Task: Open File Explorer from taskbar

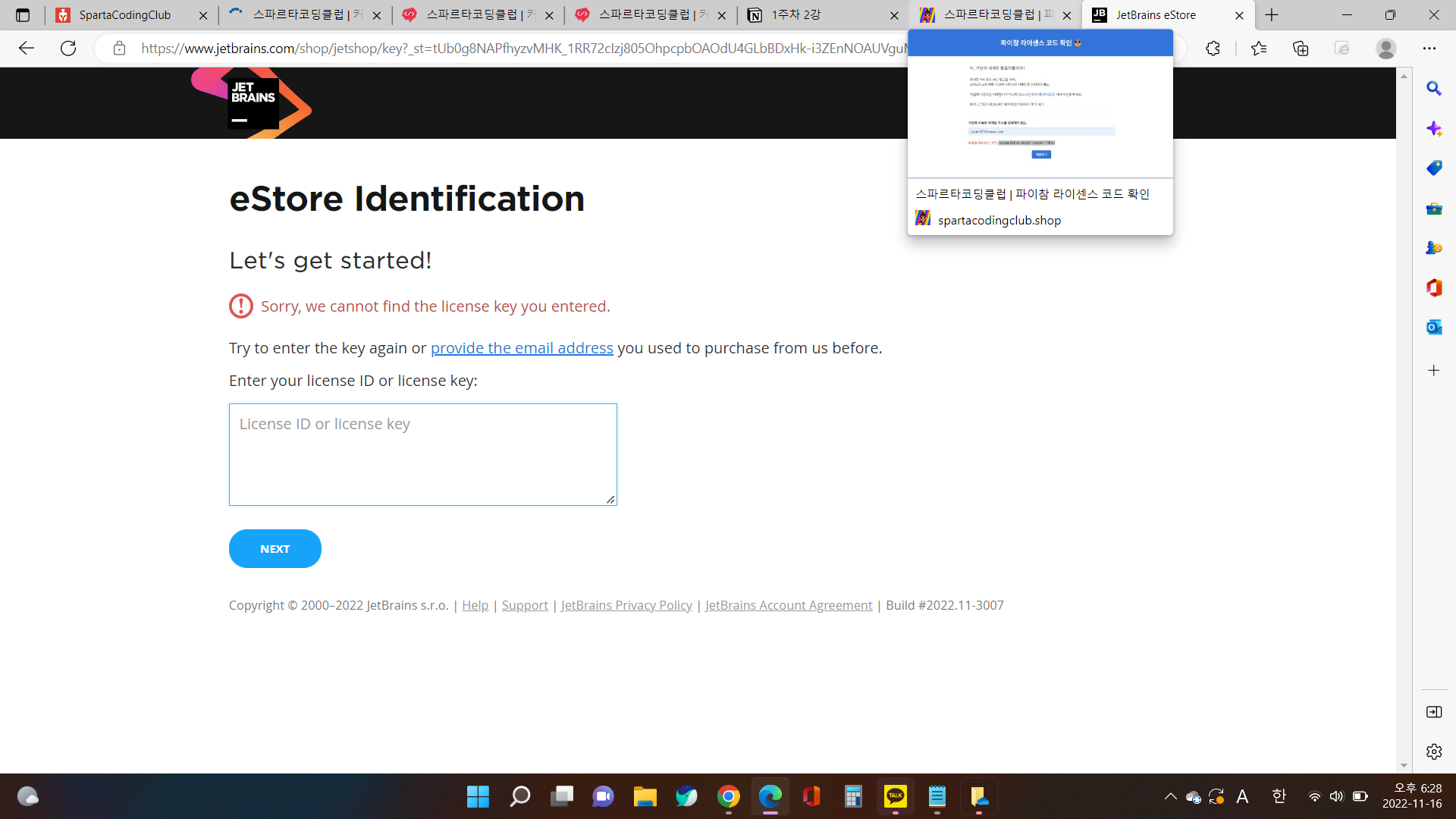Action: coord(645,796)
